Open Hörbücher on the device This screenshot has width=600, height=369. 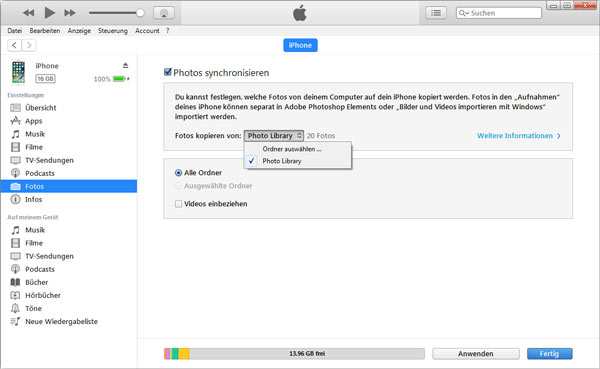tap(69, 295)
